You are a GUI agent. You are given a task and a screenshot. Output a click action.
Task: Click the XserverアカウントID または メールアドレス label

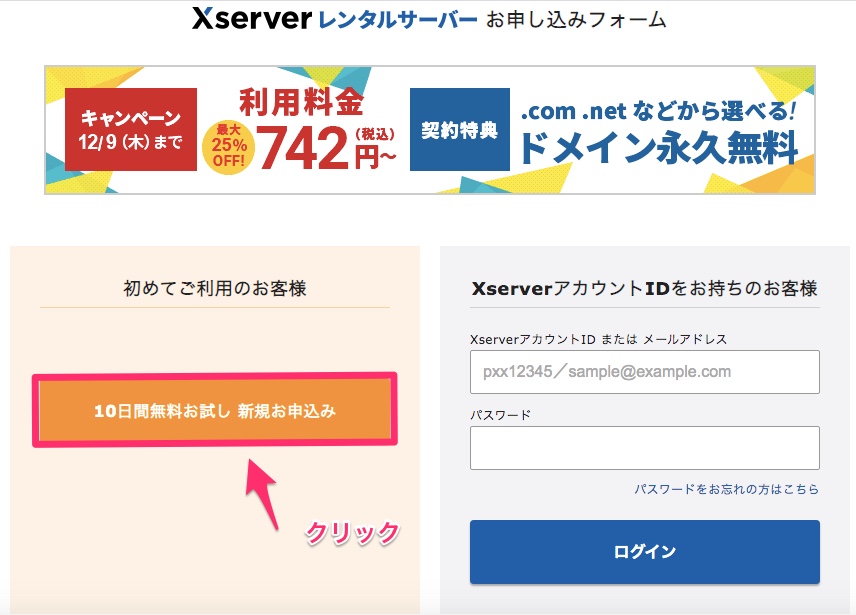pyautogui.click(x=598, y=339)
